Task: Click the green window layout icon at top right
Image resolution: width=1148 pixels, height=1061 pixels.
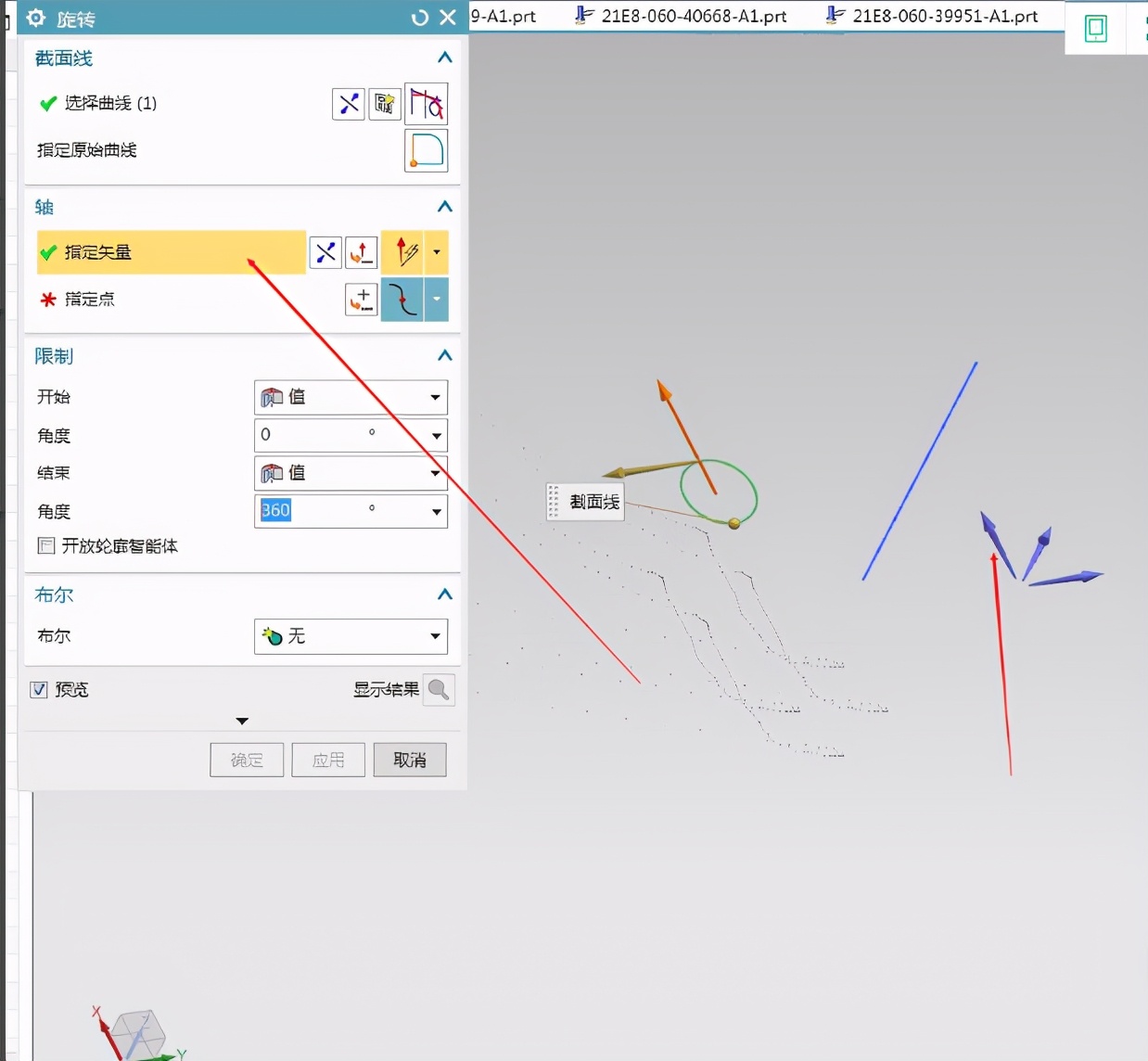Action: click(x=1096, y=29)
